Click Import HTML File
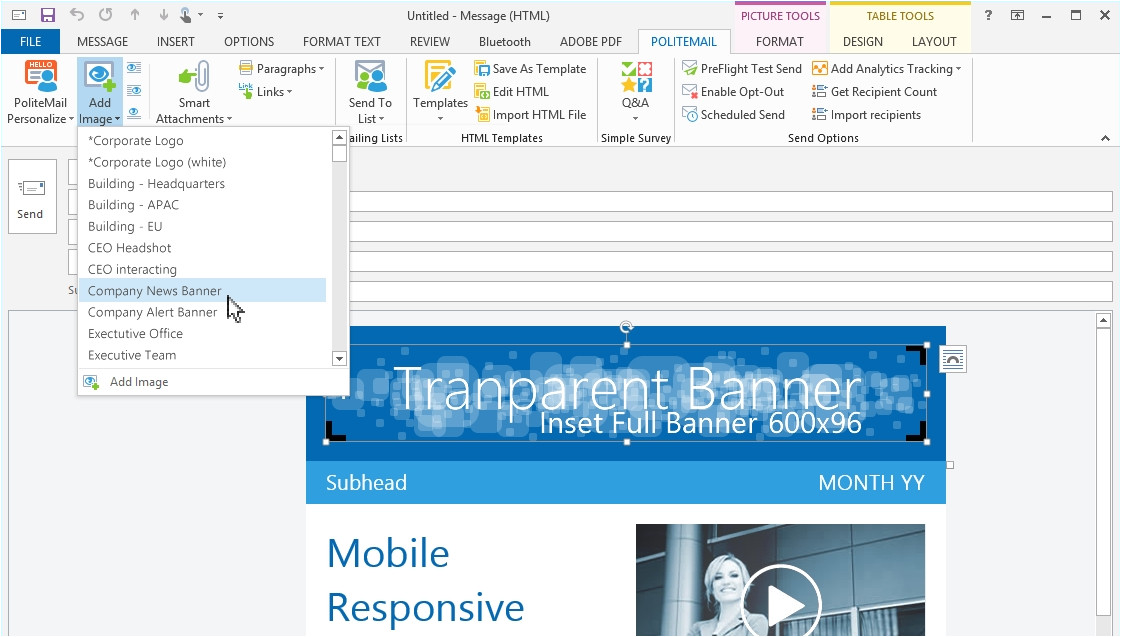The height and width of the screenshot is (637, 1121). (530, 115)
